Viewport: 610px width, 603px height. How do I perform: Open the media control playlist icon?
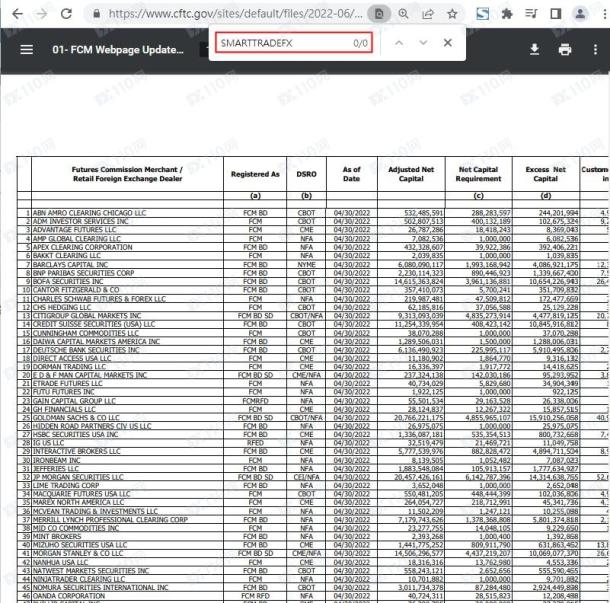pos(531,14)
